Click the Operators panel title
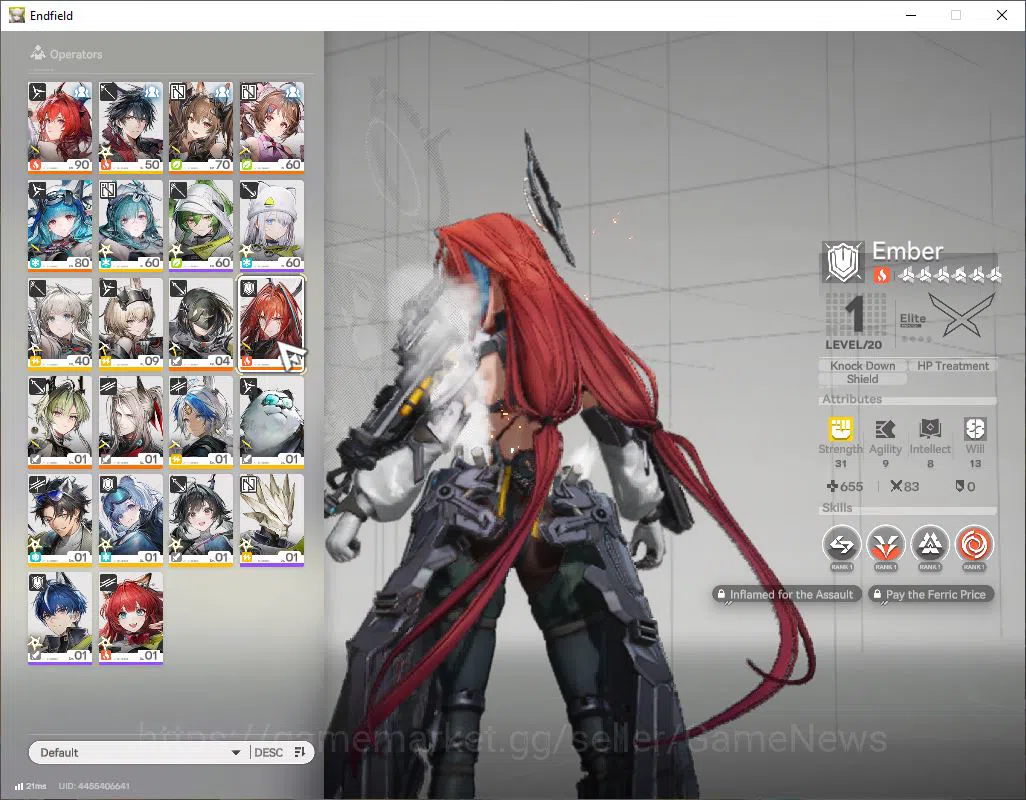Image resolution: width=1026 pixels, height=800 pixels. [x=76, y=54]
